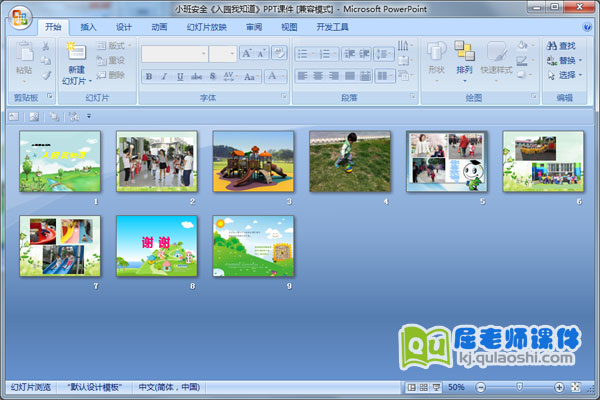600x400 pixels.
Task: Click the Decrease Font Size icon
Action: tap(261, 53)
